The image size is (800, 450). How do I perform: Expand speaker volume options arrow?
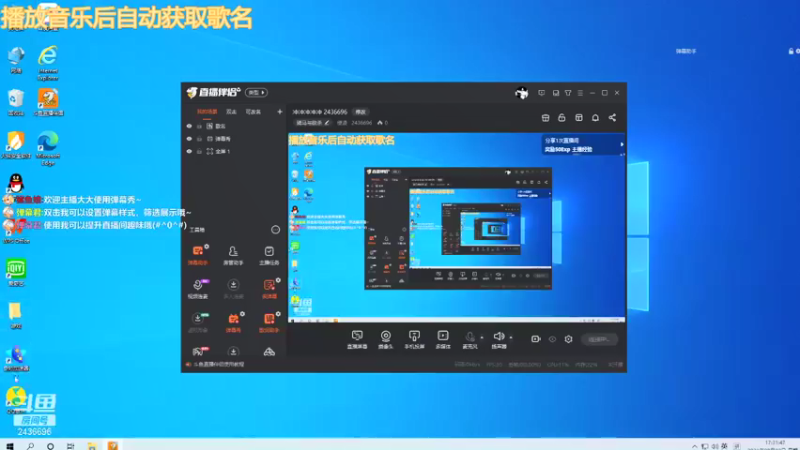[x=511, y=337]
